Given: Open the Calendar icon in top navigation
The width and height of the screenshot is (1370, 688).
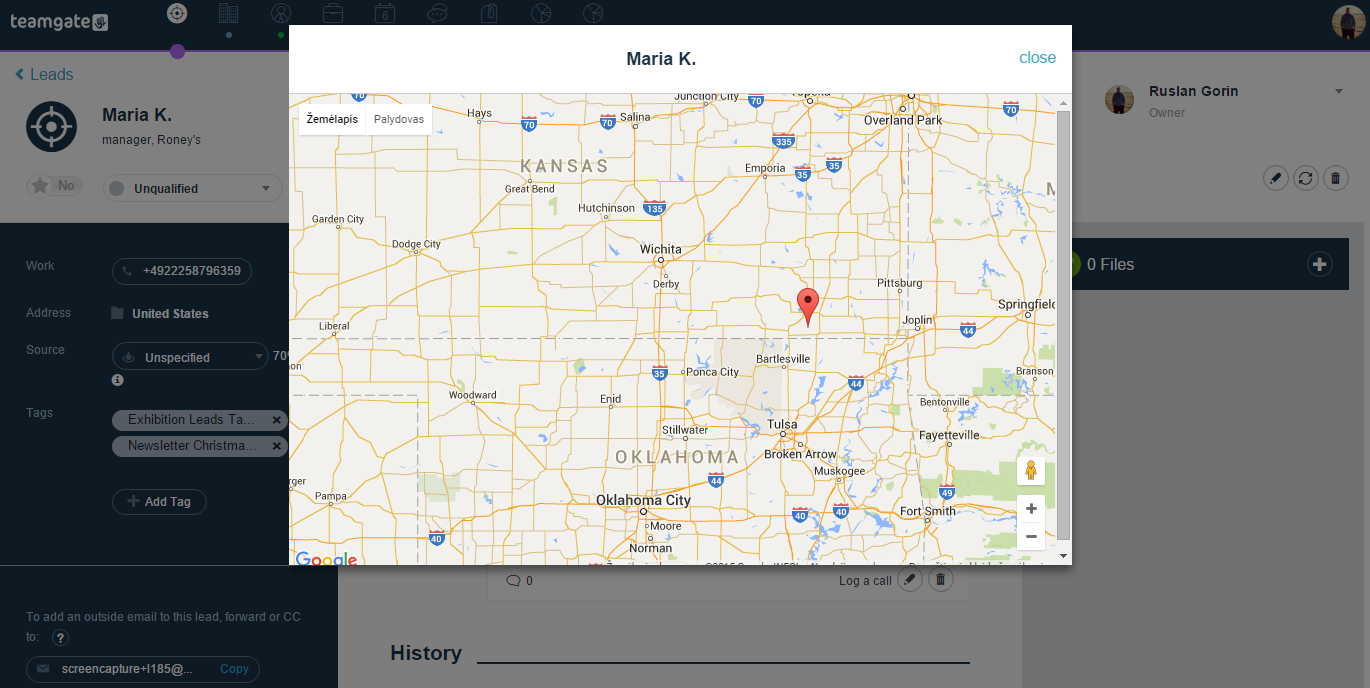Looking at the screenshot, I should tap(385, 13).
